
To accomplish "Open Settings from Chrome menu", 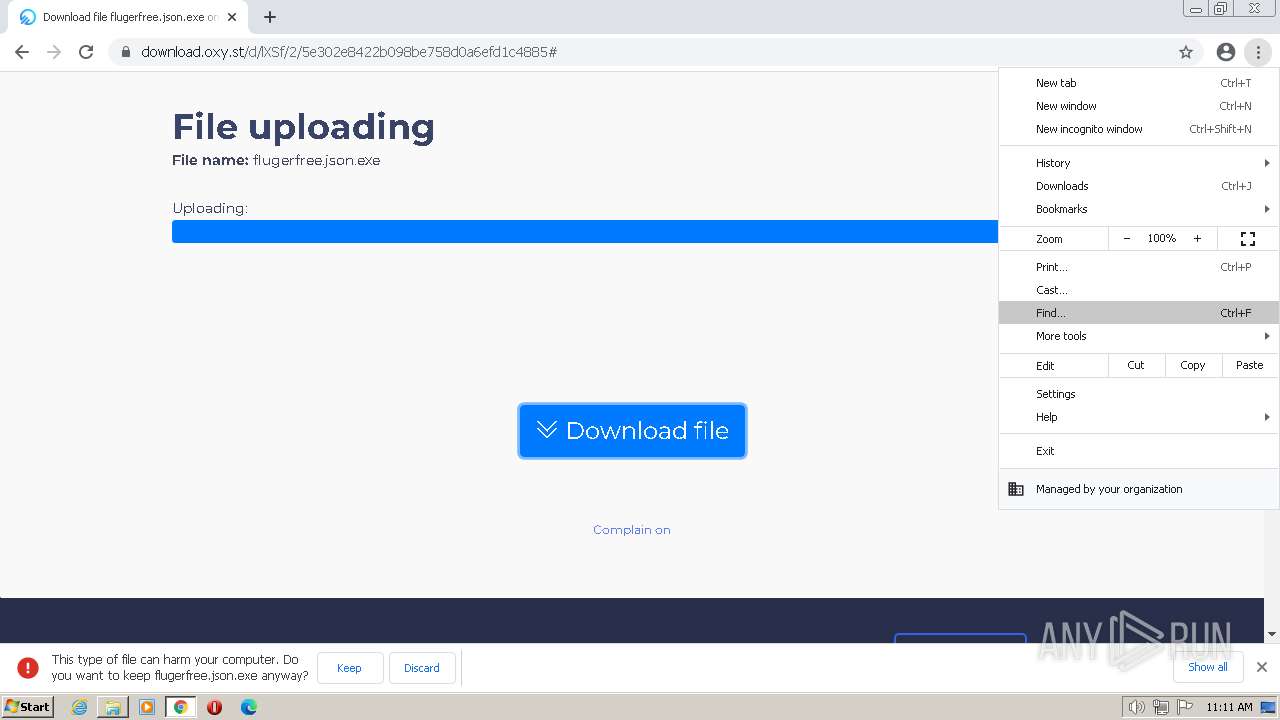I will coord(1139,394).
